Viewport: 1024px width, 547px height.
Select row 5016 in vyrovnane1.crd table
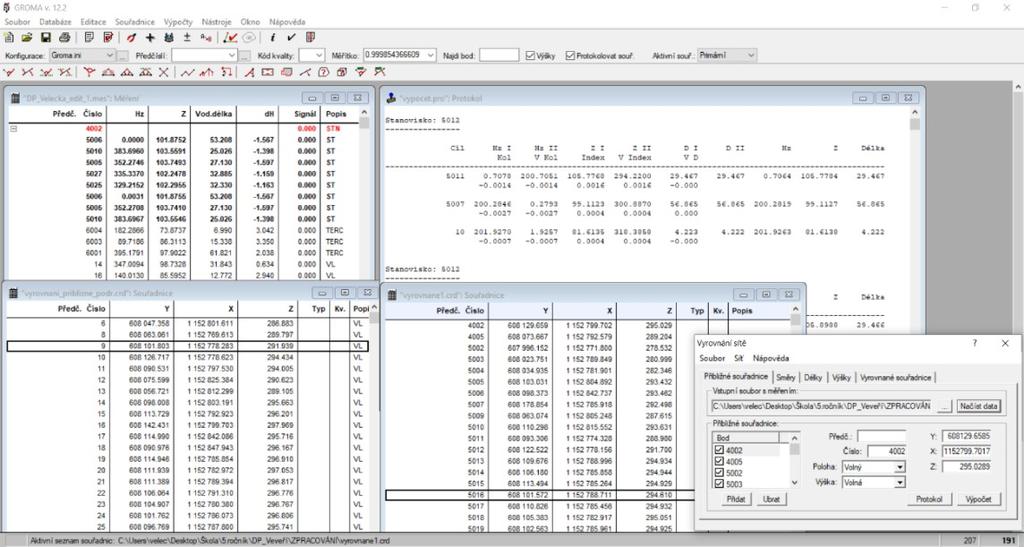coord(539,495)
